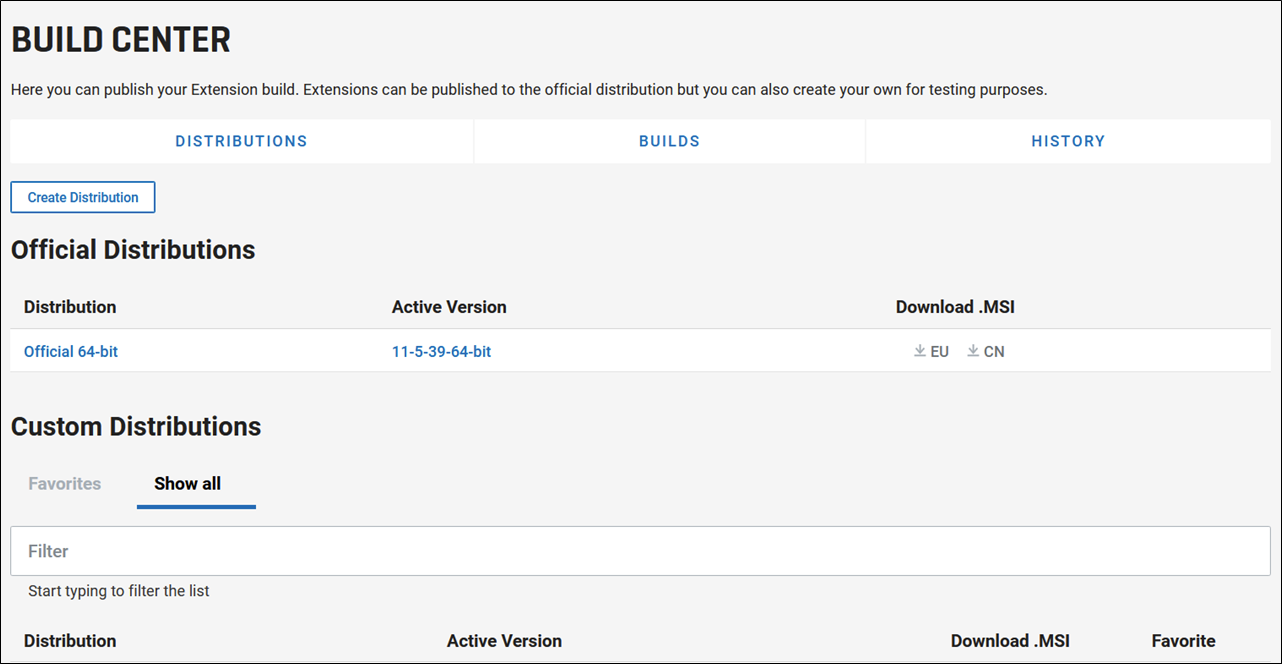Click the Distribution header in official table
The image size is (1282, 664).
coord(70,307)
